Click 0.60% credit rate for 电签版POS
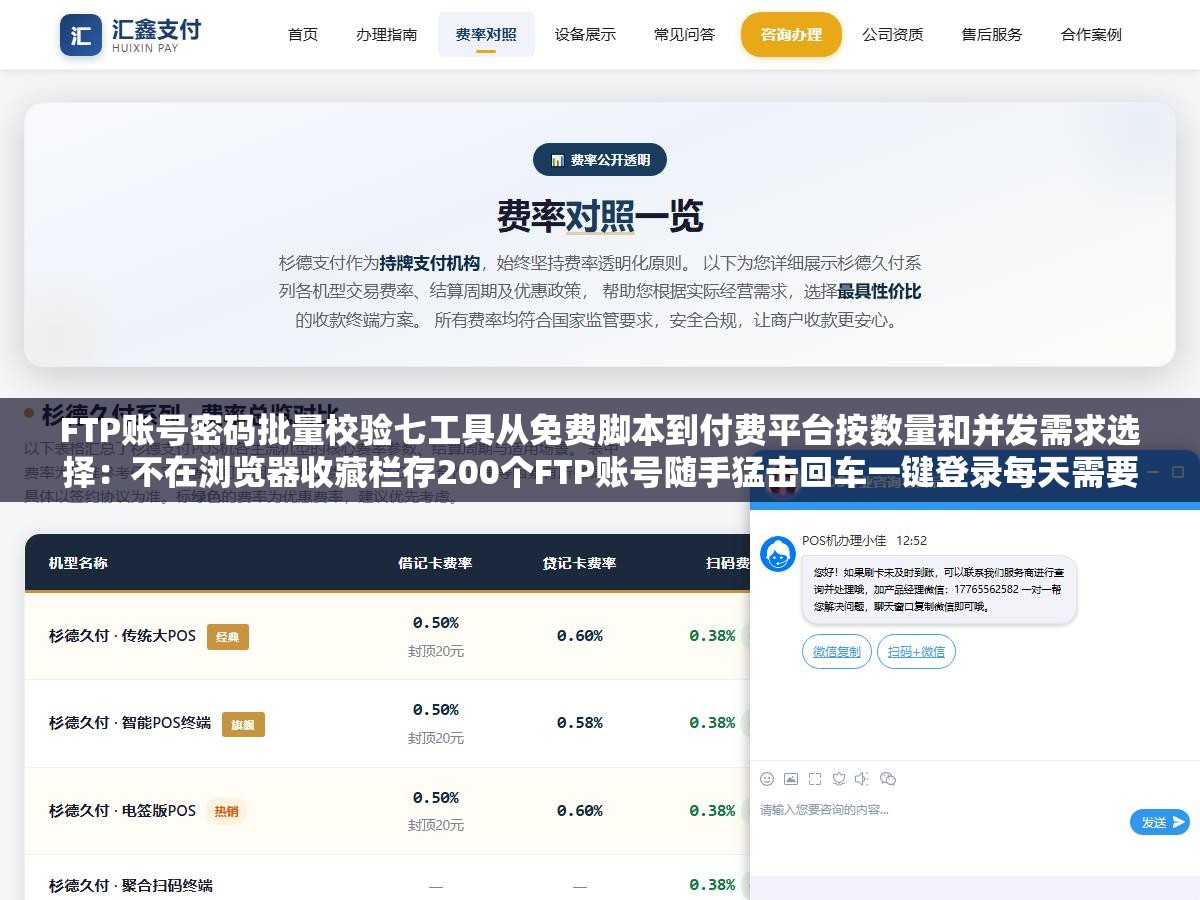Screen dimensions: 1200x900 580,811
